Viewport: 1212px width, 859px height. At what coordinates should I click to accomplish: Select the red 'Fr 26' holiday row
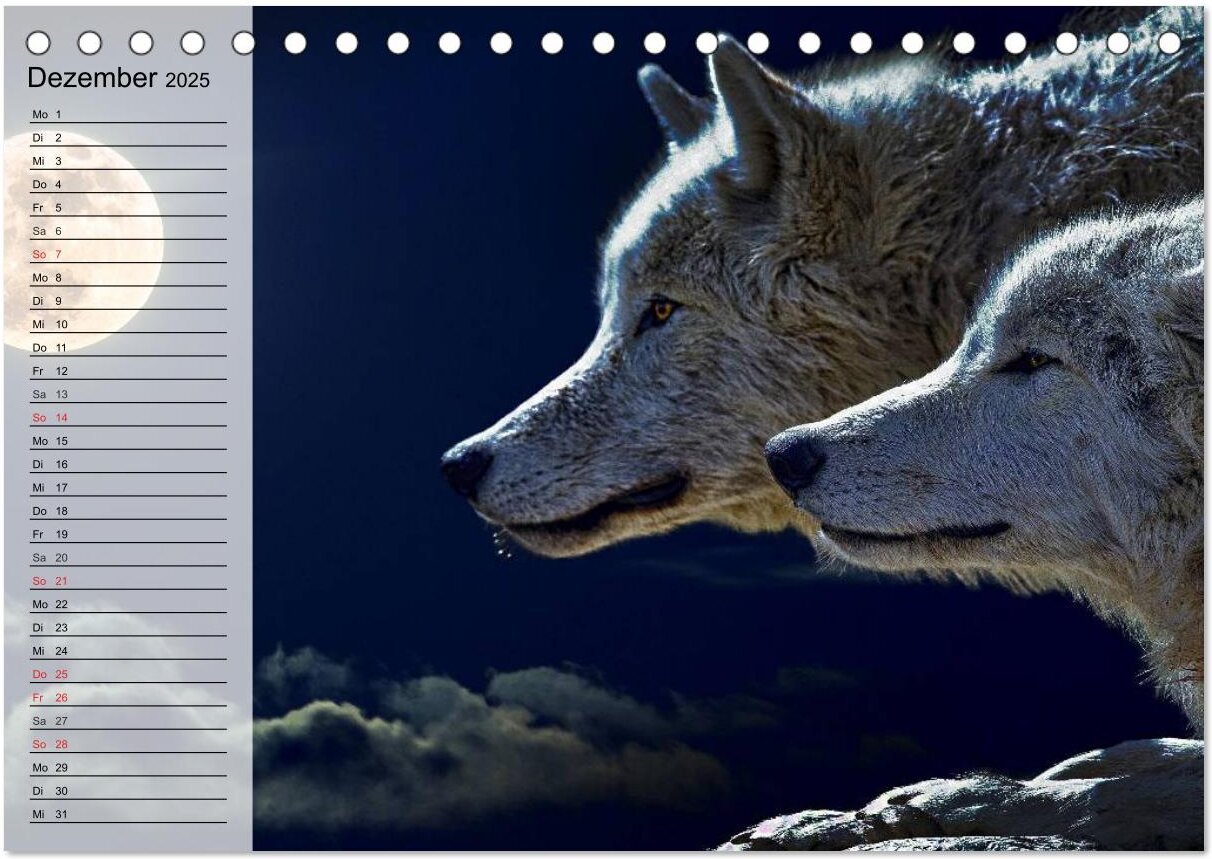pos(128,697)
